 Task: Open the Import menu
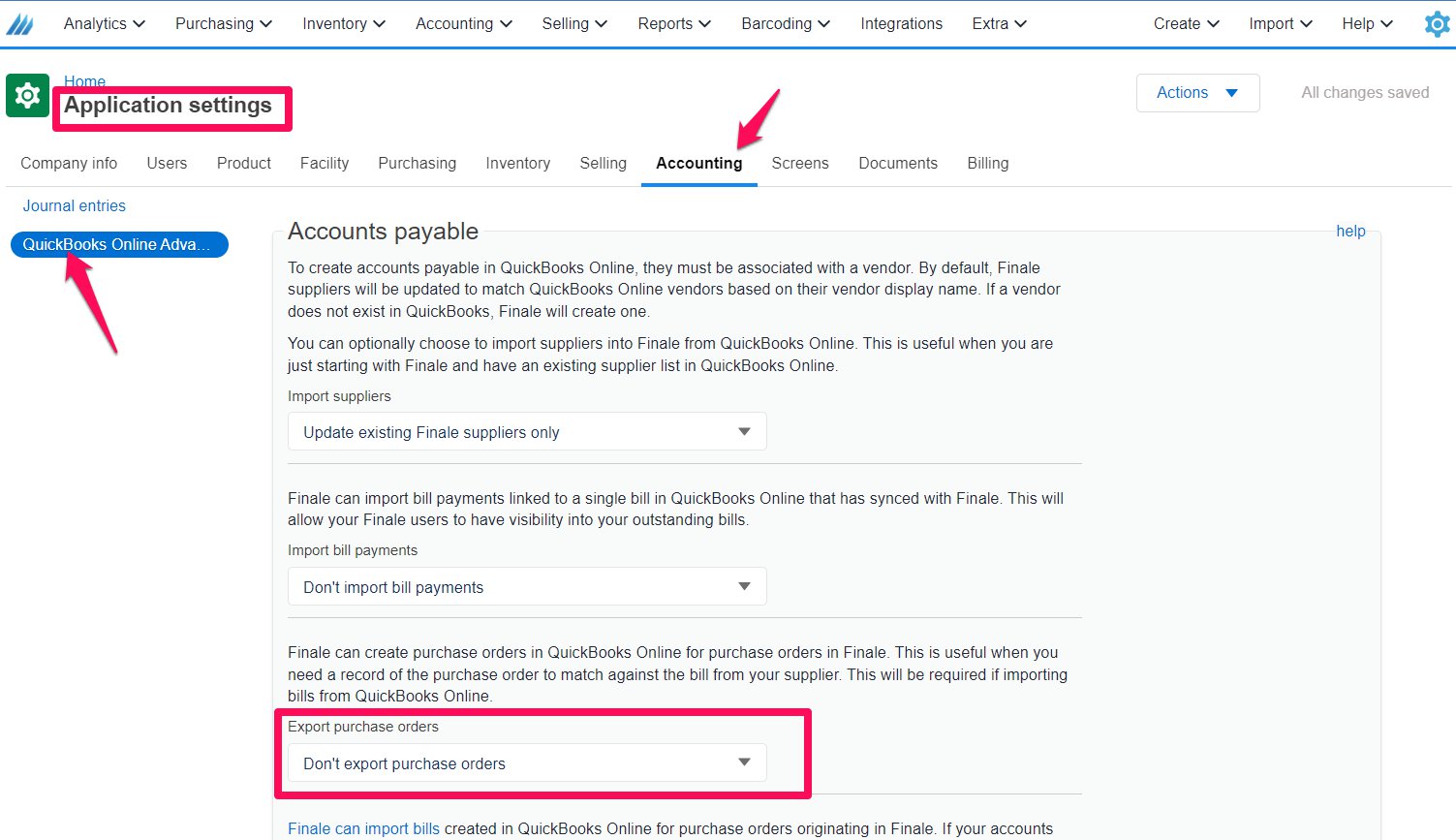(x=1281, y=23)
